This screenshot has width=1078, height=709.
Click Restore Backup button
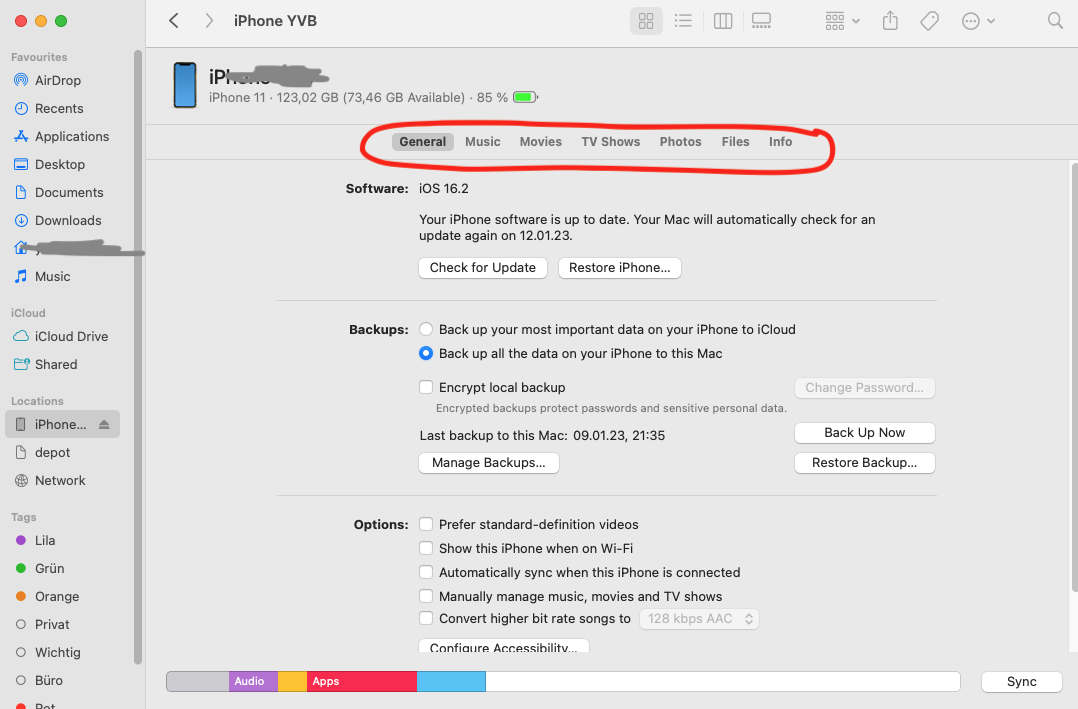click(x=864, y=463)
